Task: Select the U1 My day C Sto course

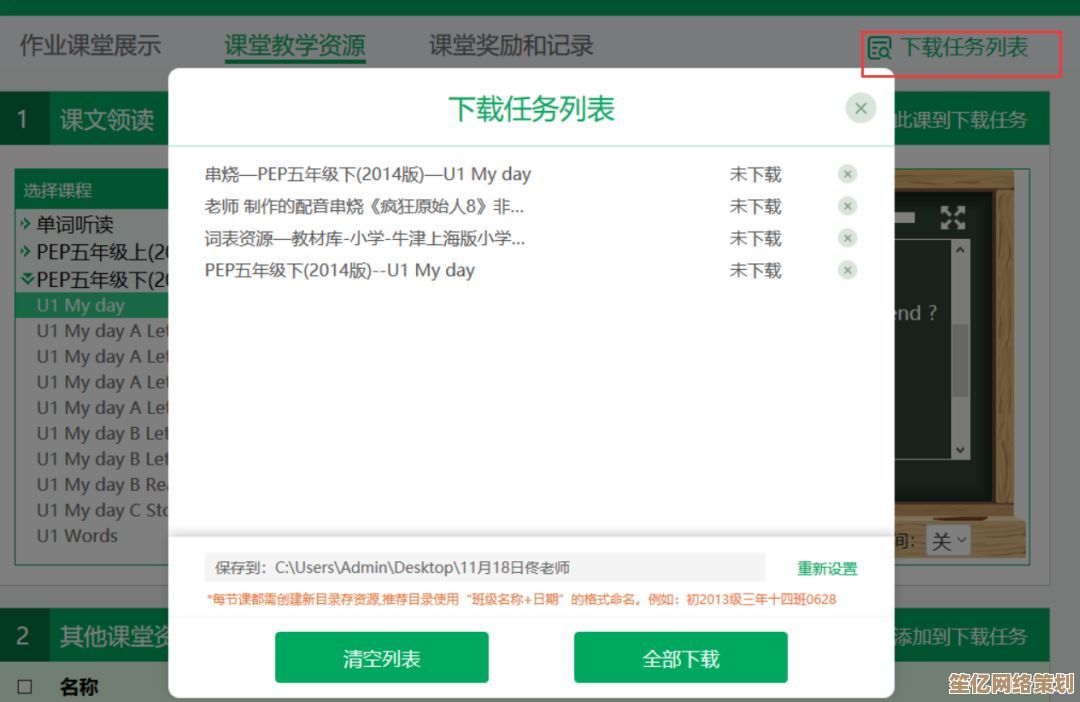Action: click(102, 510)
